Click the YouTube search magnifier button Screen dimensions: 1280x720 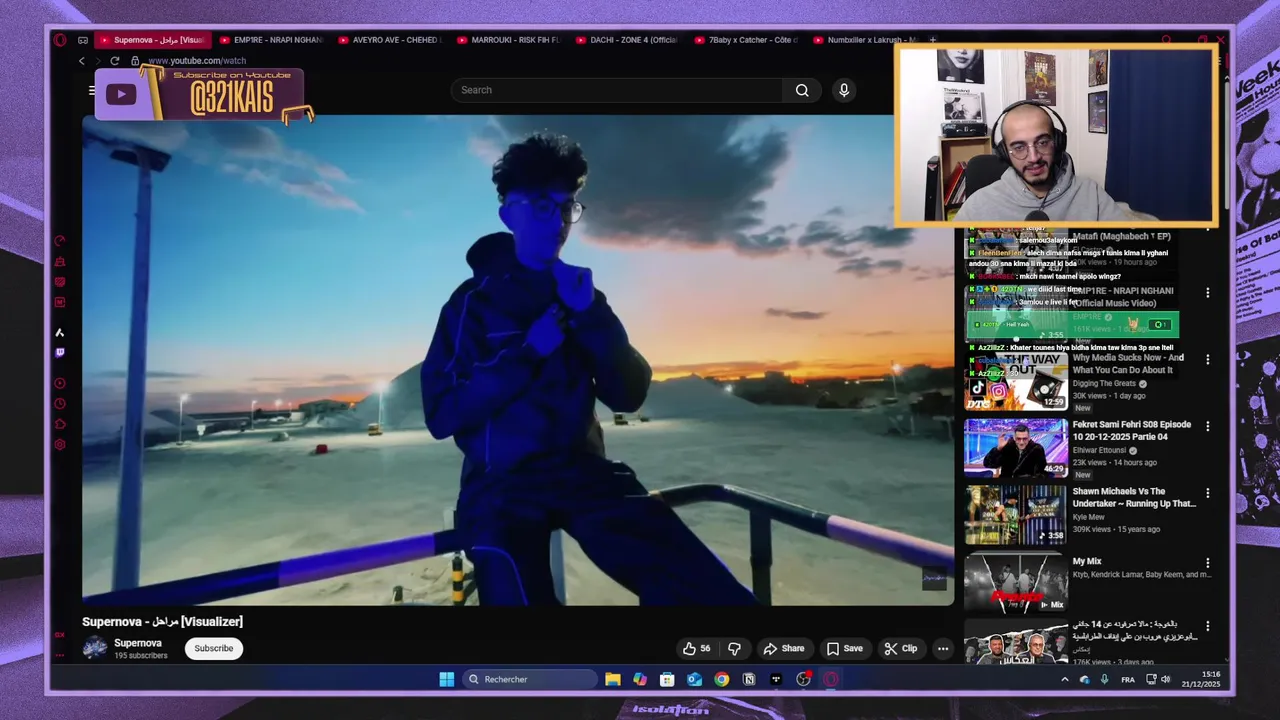pyautogui.click(x=802, y=90)
